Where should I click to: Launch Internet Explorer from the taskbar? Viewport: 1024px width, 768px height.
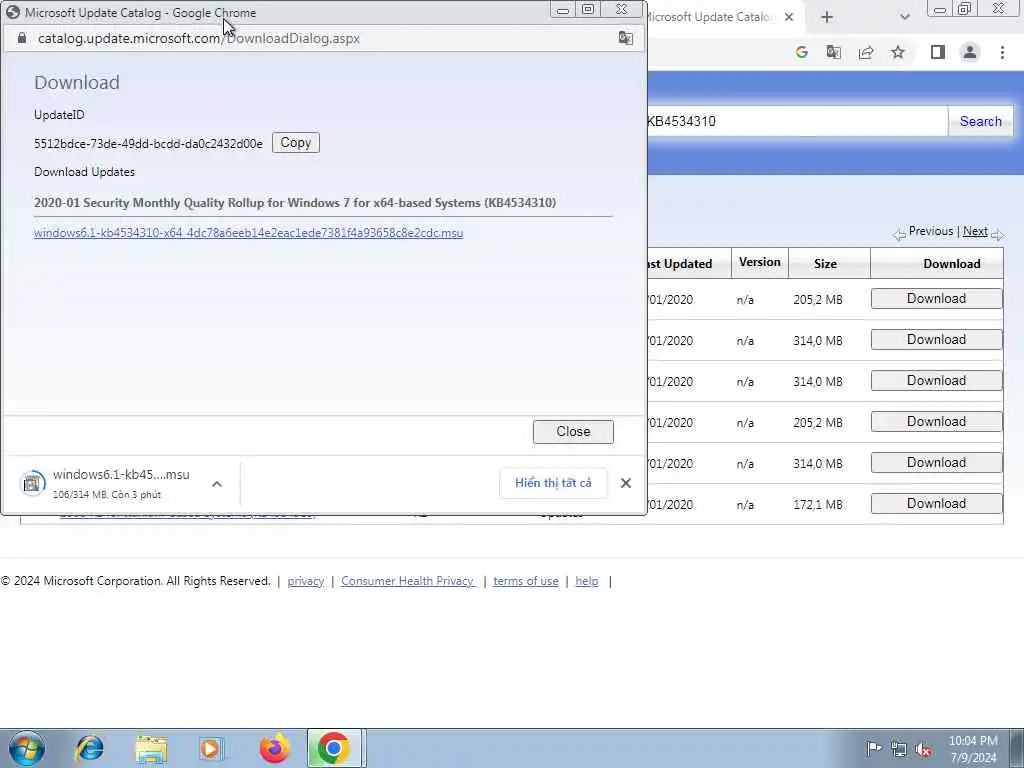tap(89, 748)
